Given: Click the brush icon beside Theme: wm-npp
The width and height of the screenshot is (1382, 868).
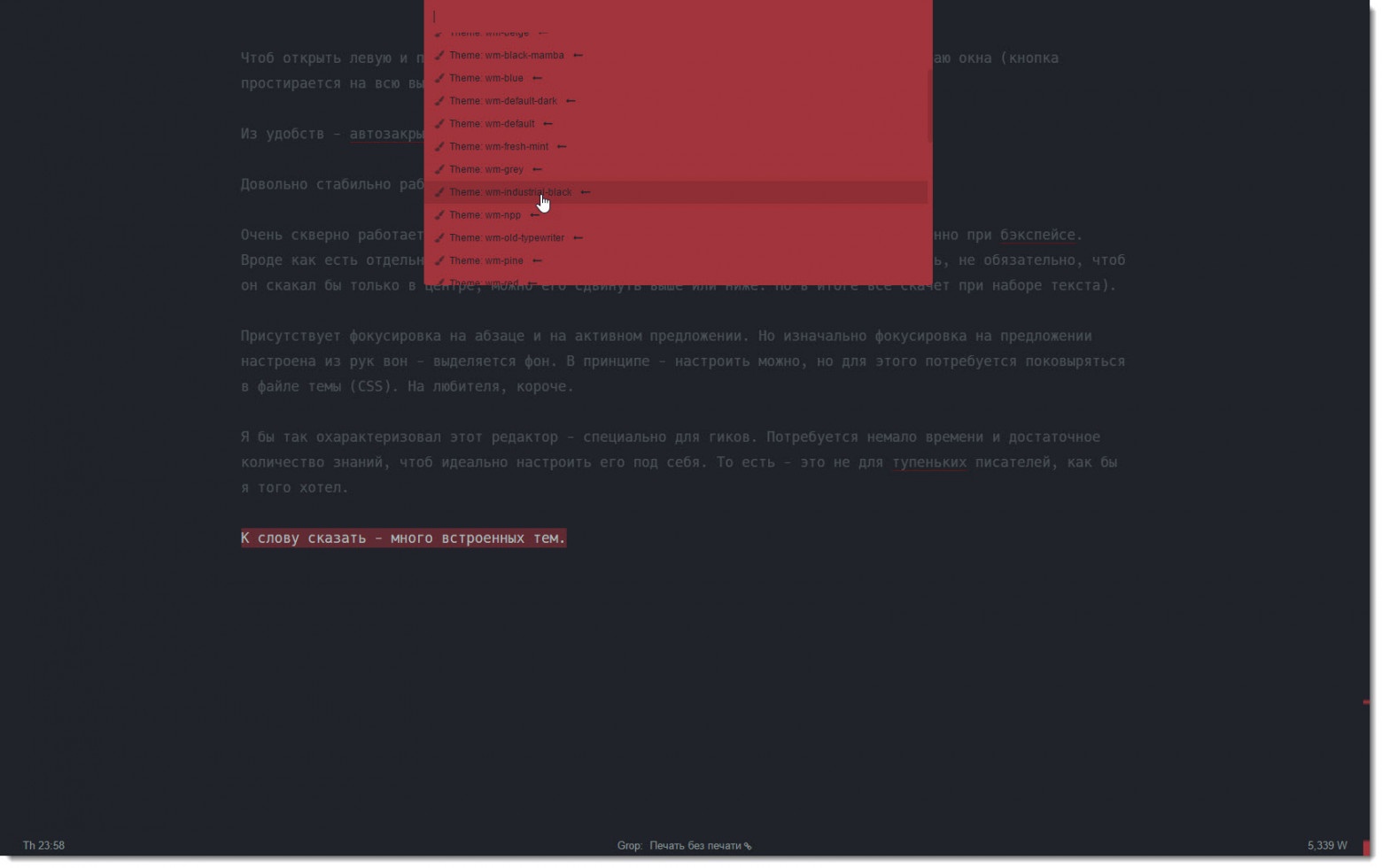Looking at the screenshot, I should point(439,215).
